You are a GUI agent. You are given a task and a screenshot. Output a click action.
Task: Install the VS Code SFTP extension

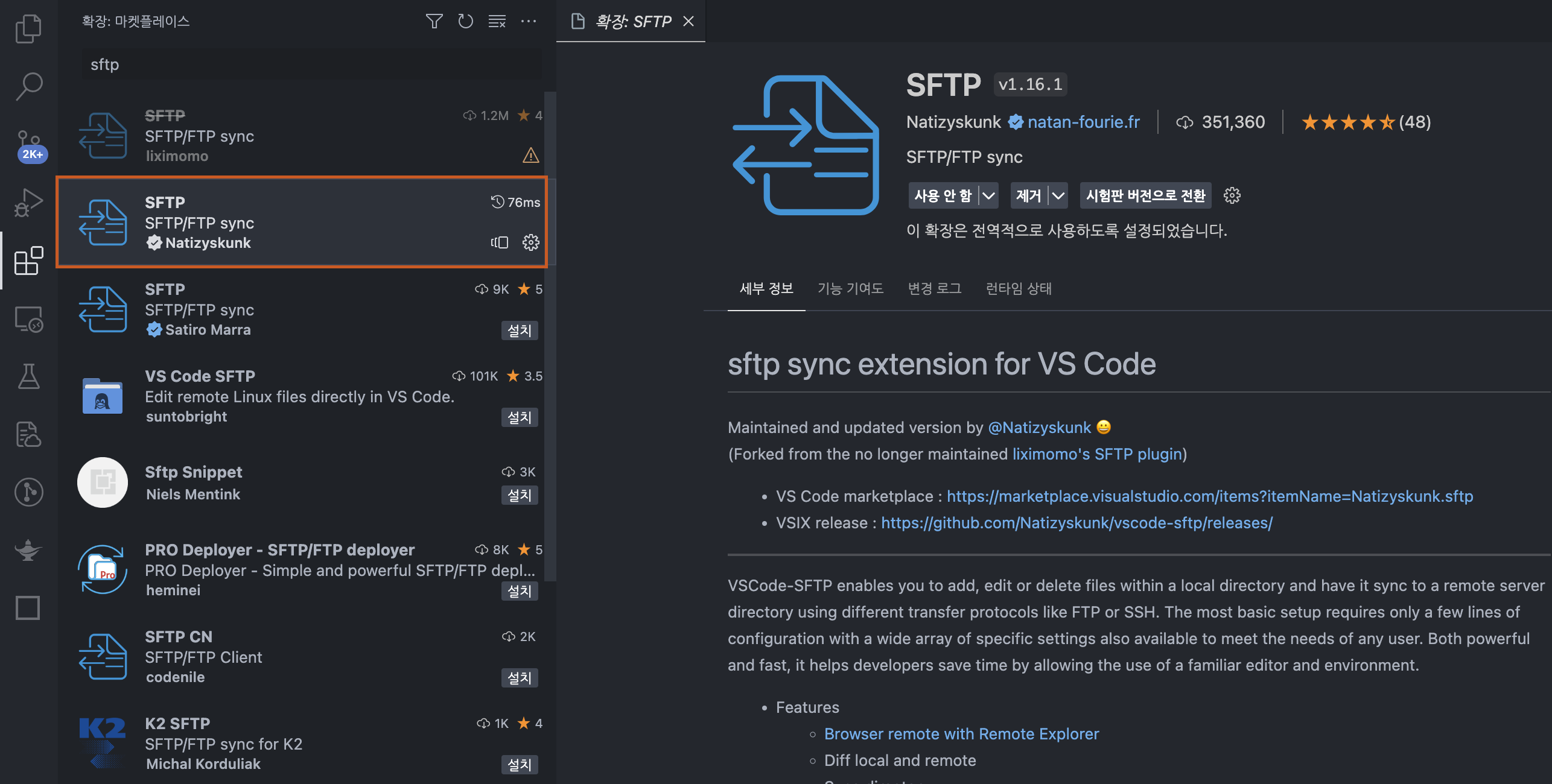(519, 417)
